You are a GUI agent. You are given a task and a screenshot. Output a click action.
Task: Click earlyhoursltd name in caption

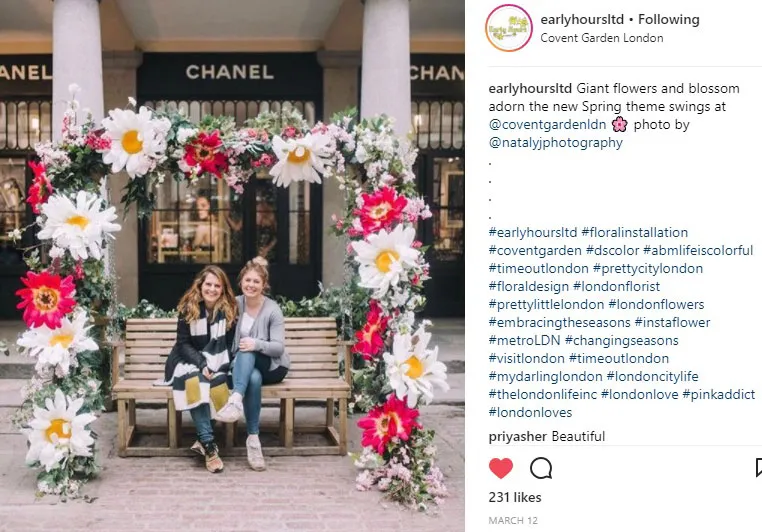click(530, 89)
